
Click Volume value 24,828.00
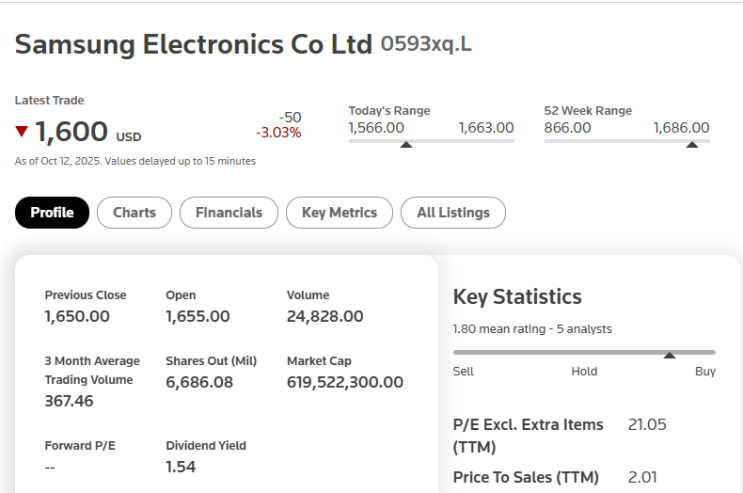pyautogui.click(x=325, y=316)
